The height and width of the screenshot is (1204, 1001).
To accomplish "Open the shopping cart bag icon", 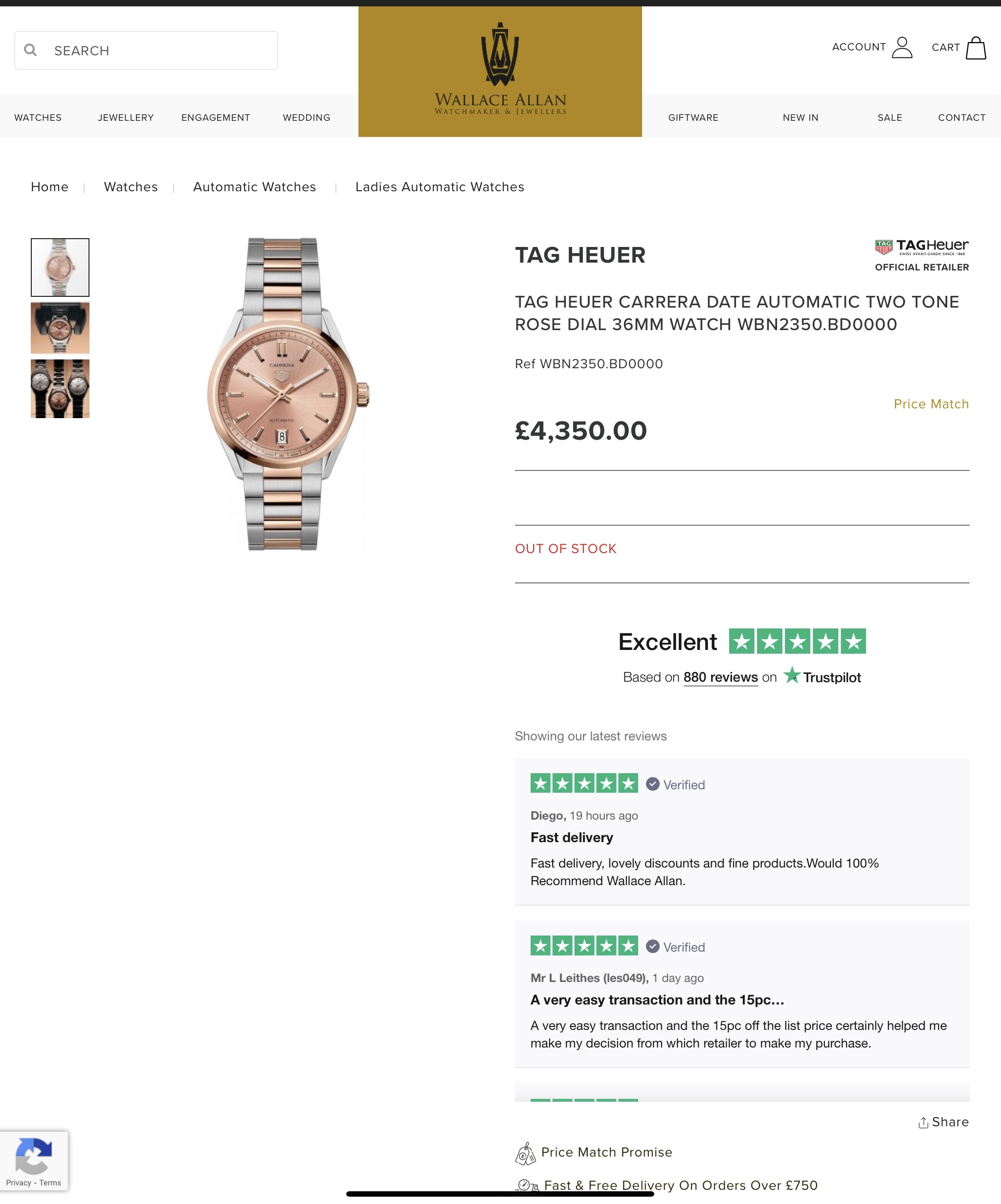I will pyautogui.click(x=976, y=47).
